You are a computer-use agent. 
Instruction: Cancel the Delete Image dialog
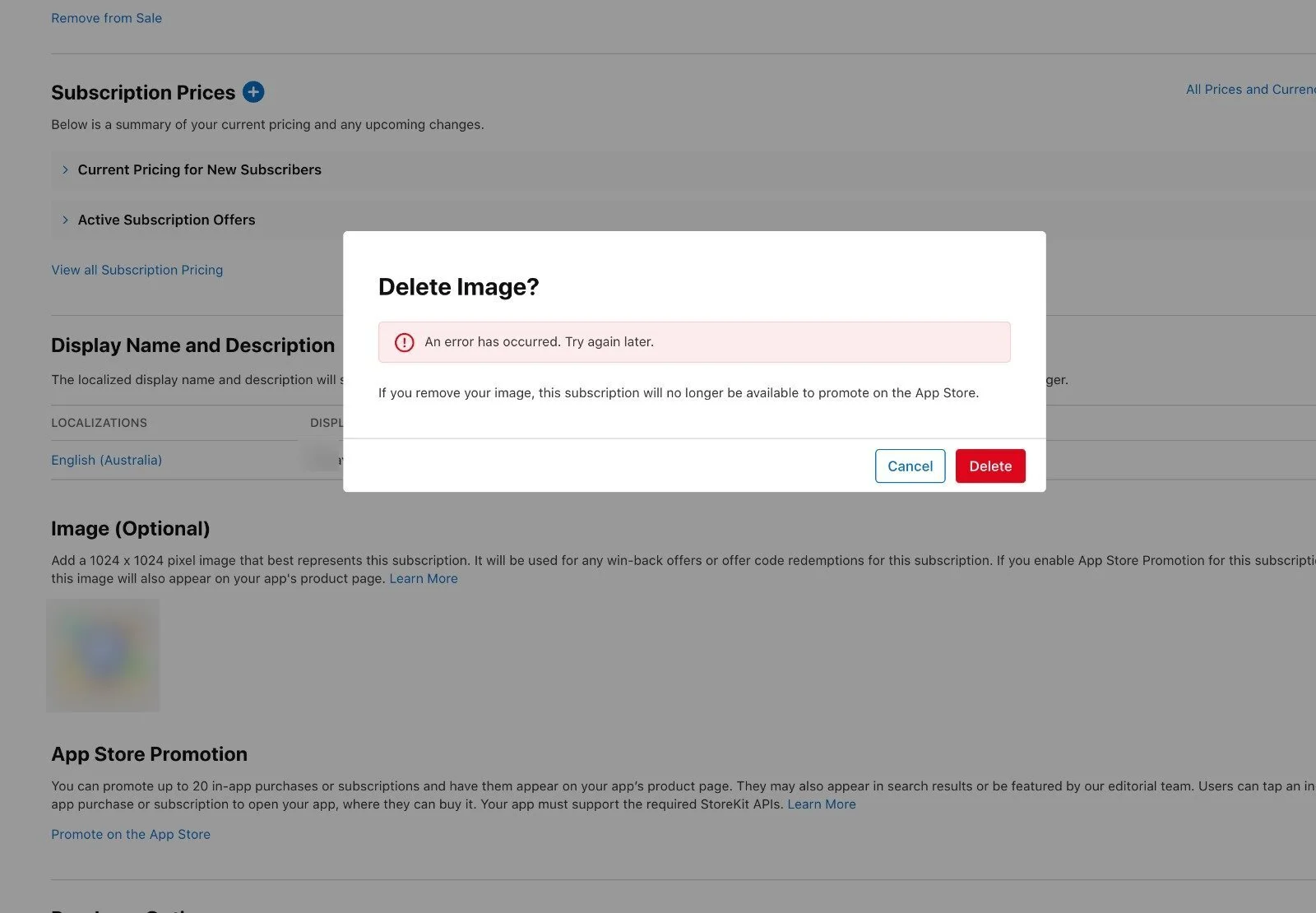pyautogui.click(x=910, y=466)
